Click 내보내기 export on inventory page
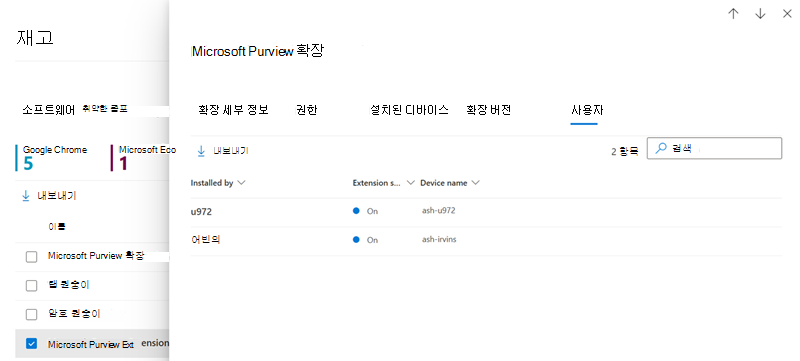800x361 pixels. point(49,196)
